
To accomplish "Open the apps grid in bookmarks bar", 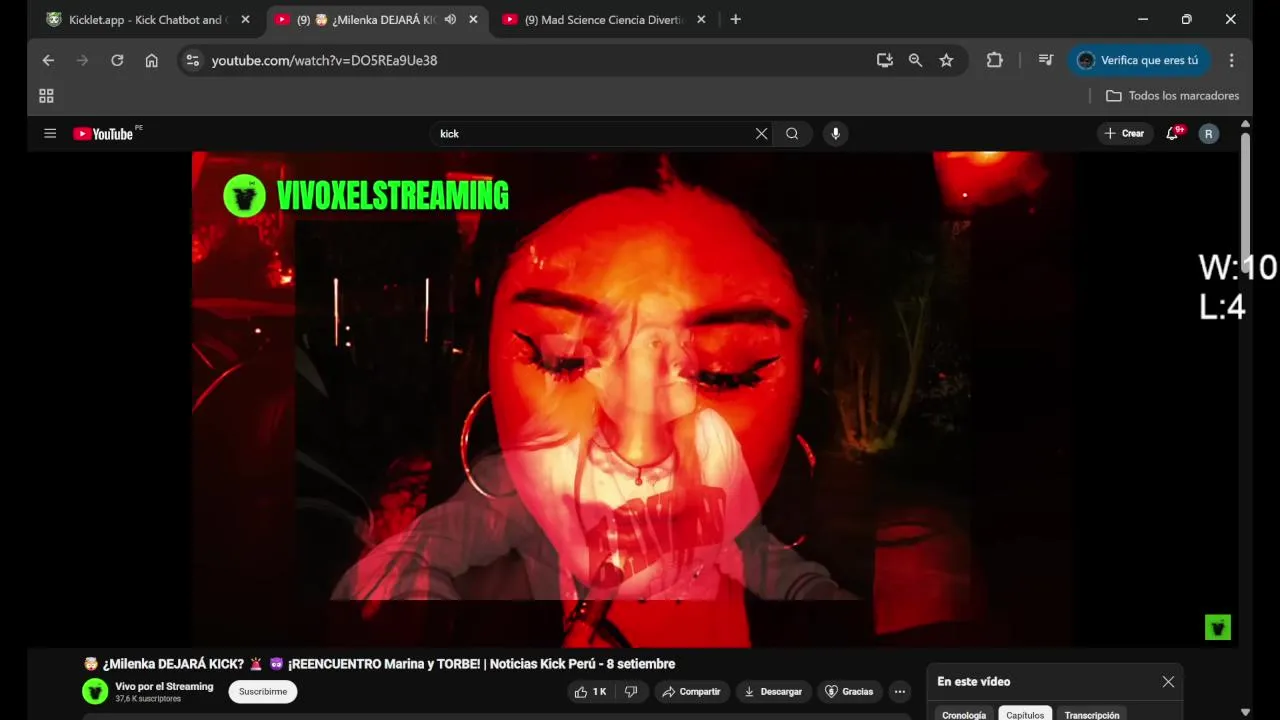I will 46,96.
